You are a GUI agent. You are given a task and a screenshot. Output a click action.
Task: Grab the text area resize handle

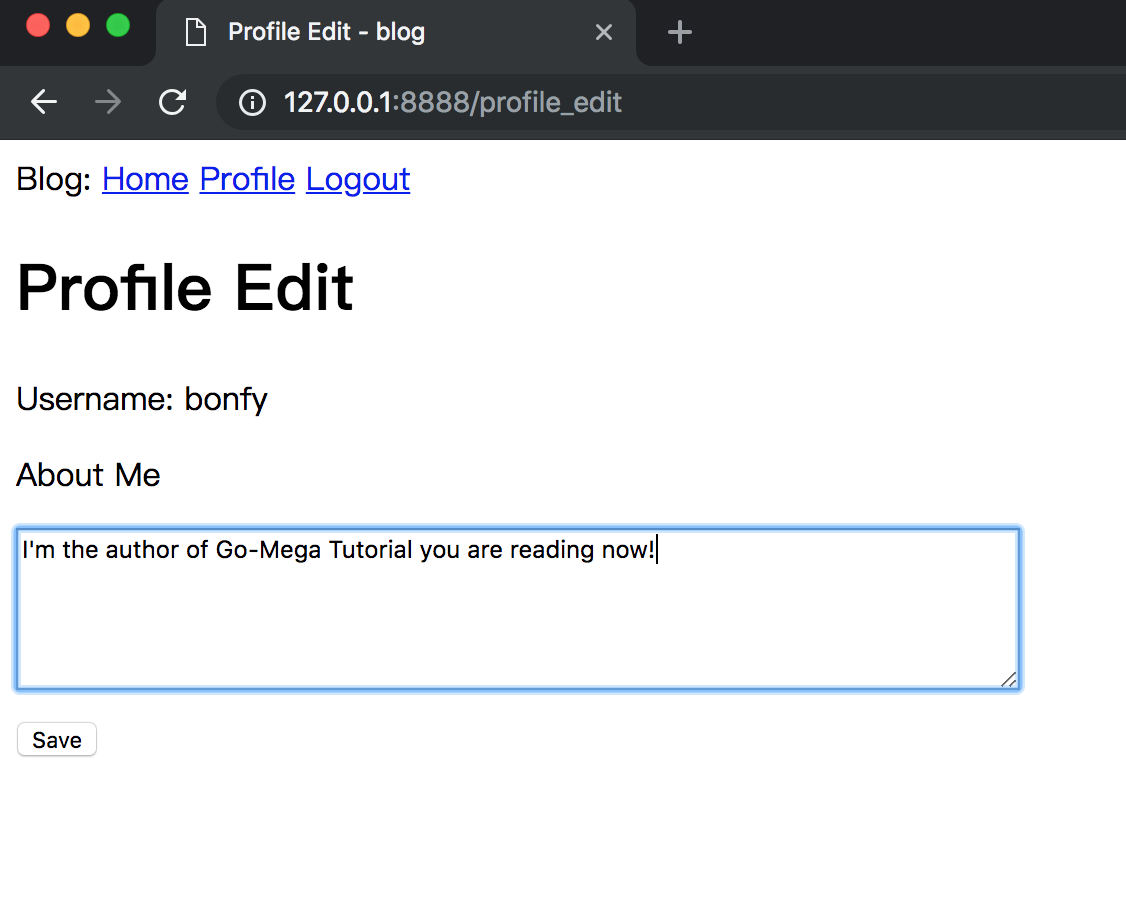pos(1009,680)
